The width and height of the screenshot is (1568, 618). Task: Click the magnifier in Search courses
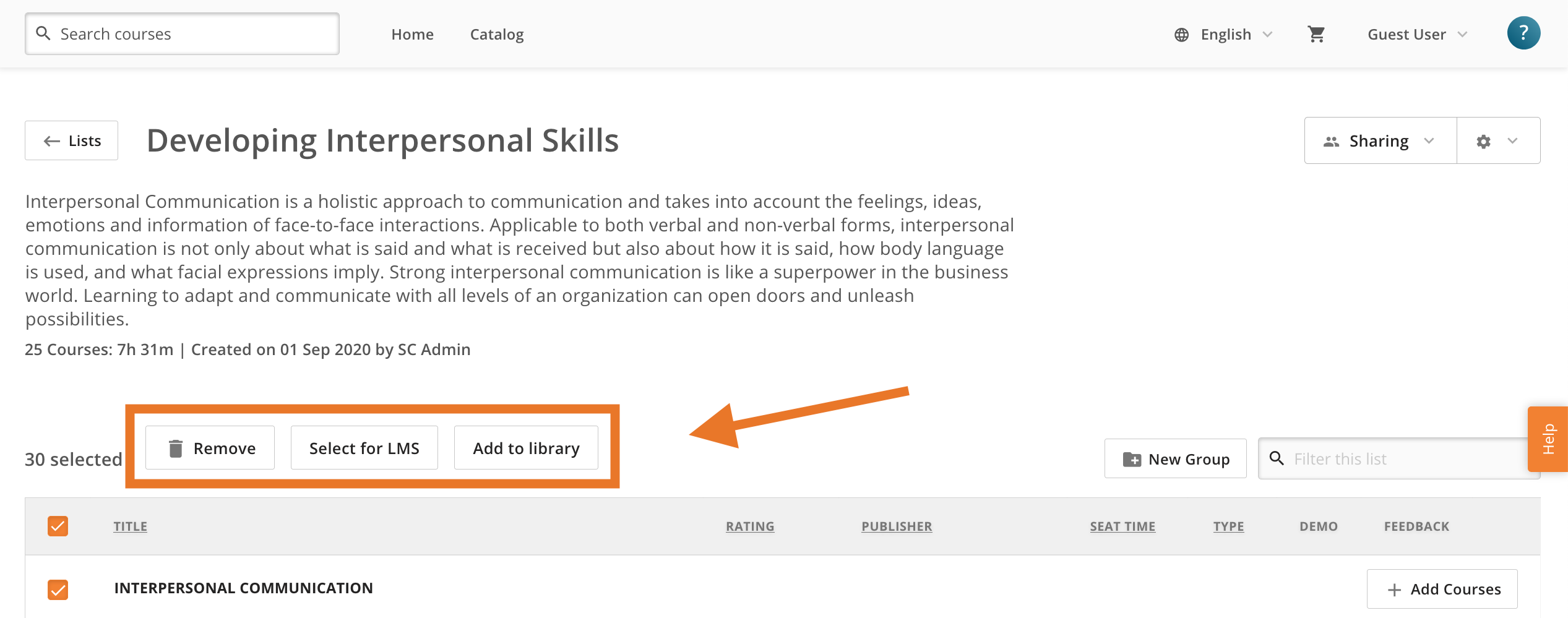click(x=43, y=33)
